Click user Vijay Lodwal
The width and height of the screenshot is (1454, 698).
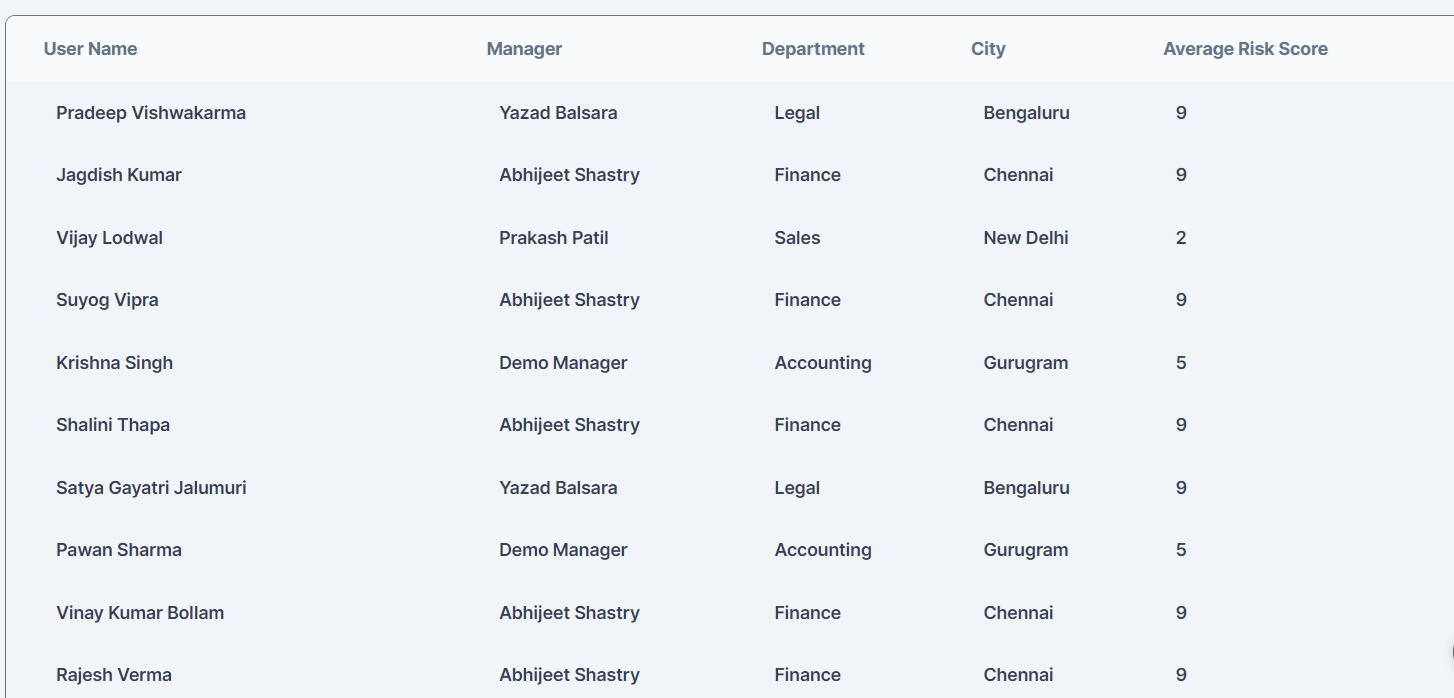[110, 238]
